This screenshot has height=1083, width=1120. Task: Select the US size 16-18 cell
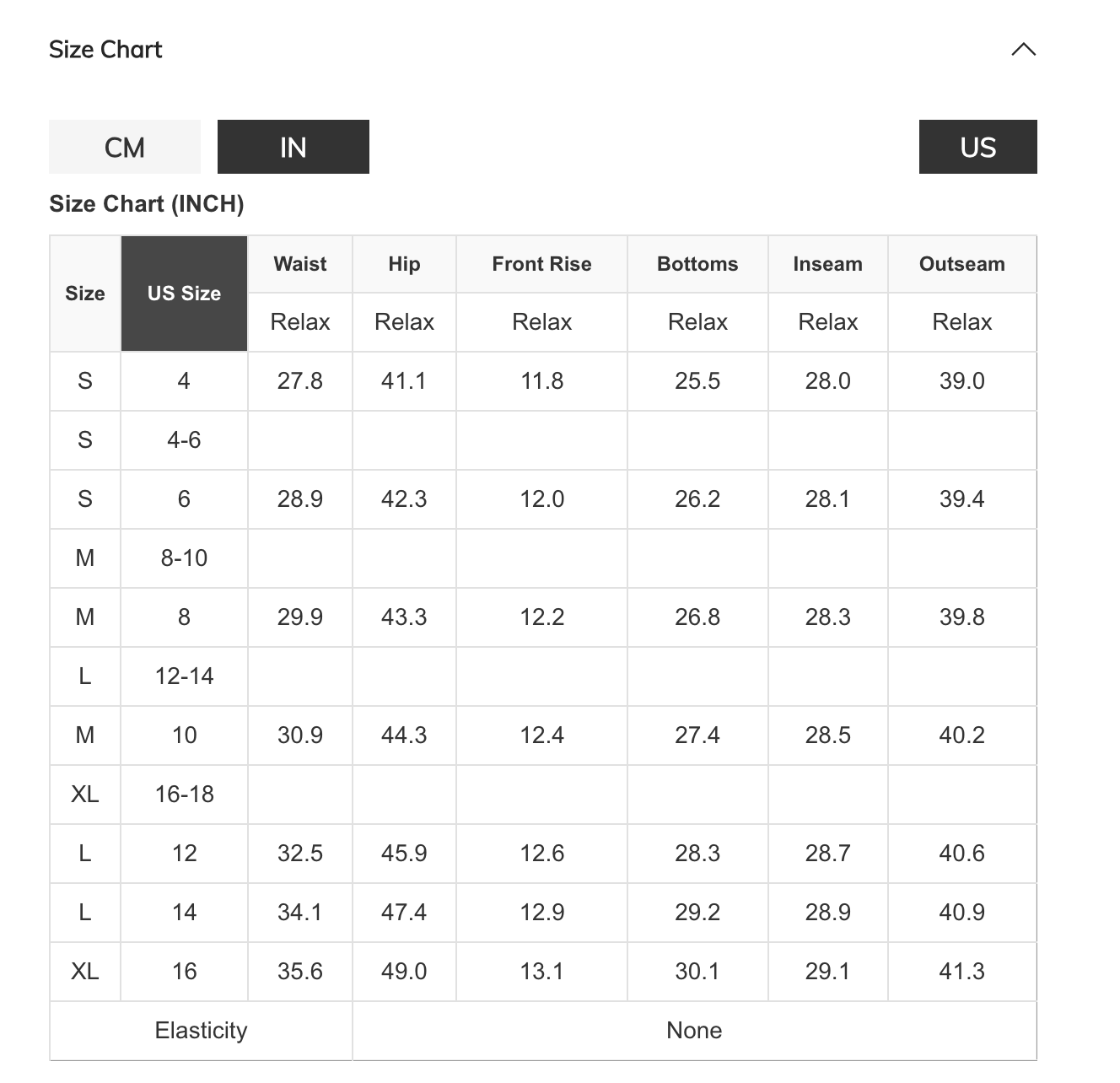point(184,795)
